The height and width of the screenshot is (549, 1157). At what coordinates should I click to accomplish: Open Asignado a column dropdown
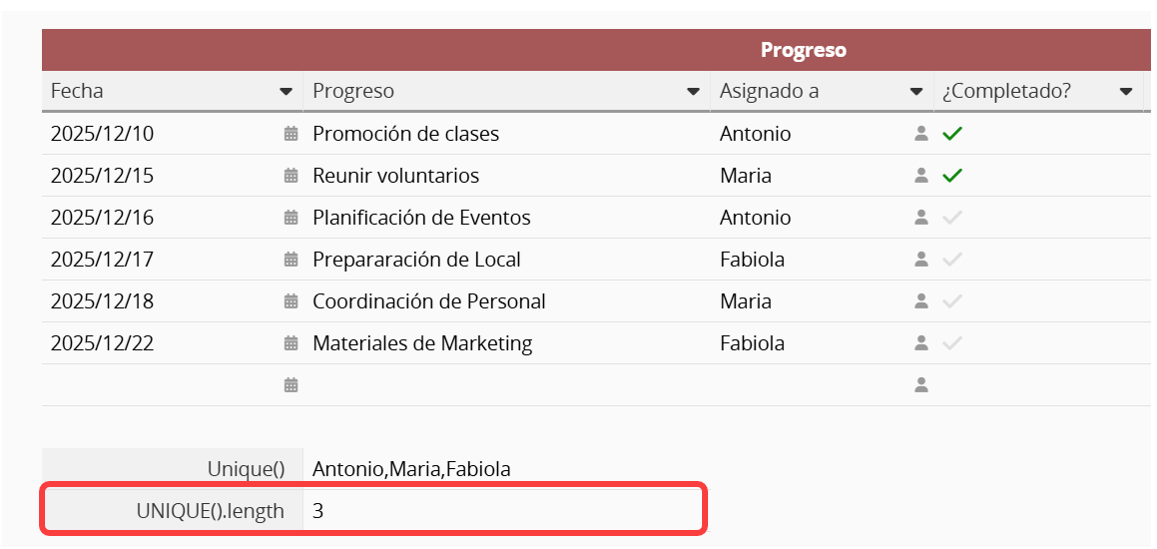[x=916, y=92]
